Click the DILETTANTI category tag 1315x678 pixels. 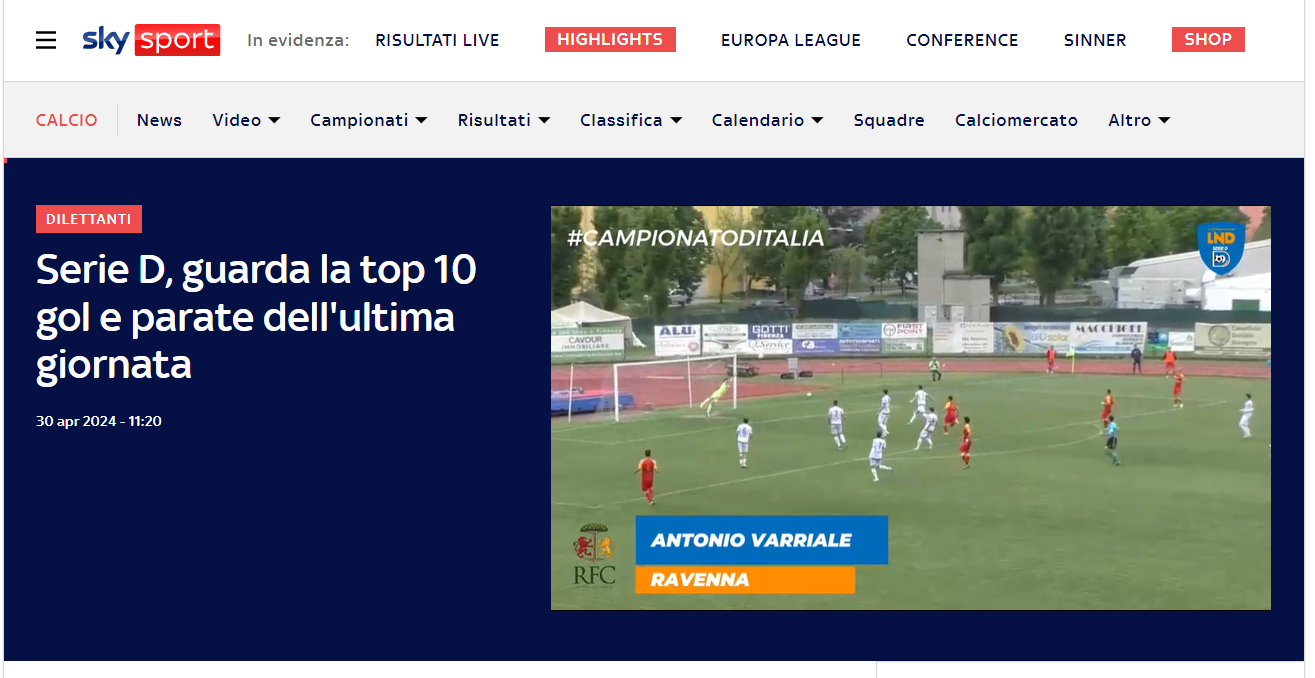tap(89, 219)
